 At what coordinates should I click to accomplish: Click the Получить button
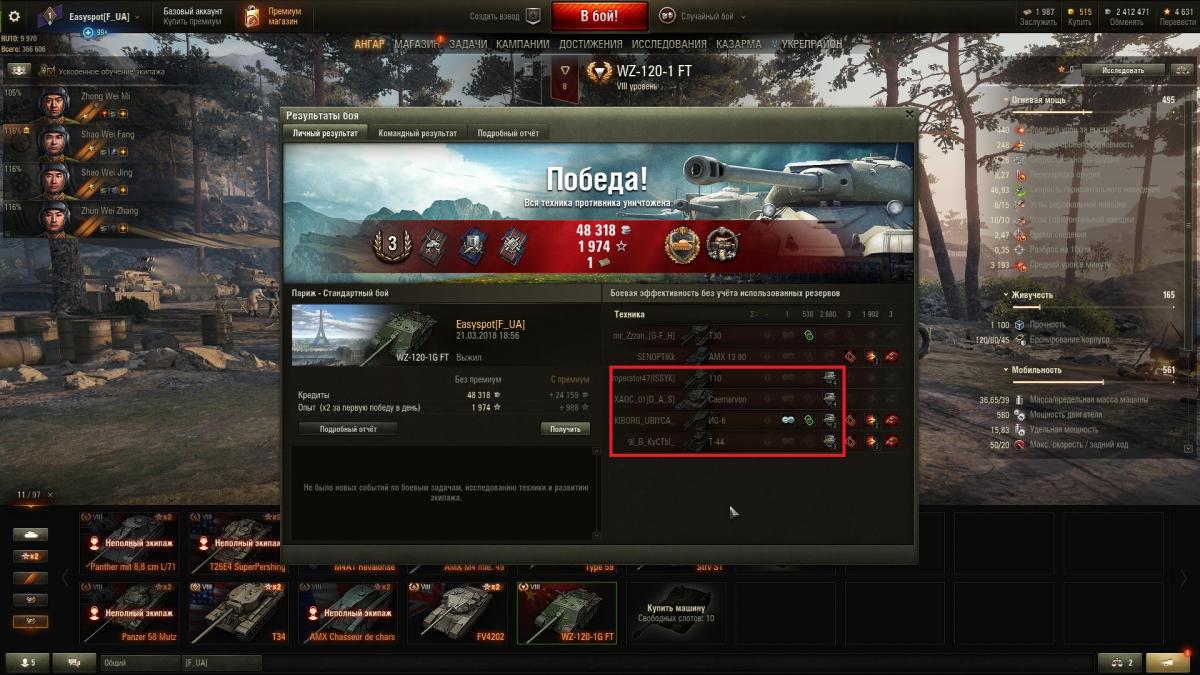click(x=565, y=428)
